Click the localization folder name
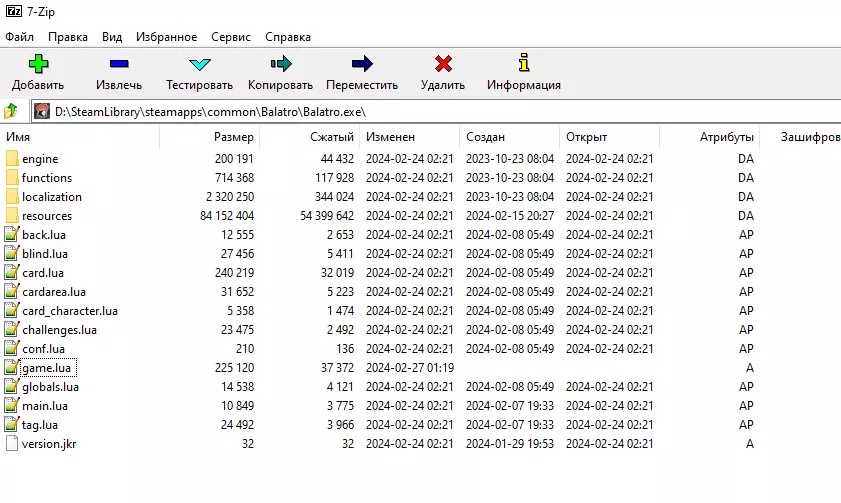841x503 pixels. point(51,197)
